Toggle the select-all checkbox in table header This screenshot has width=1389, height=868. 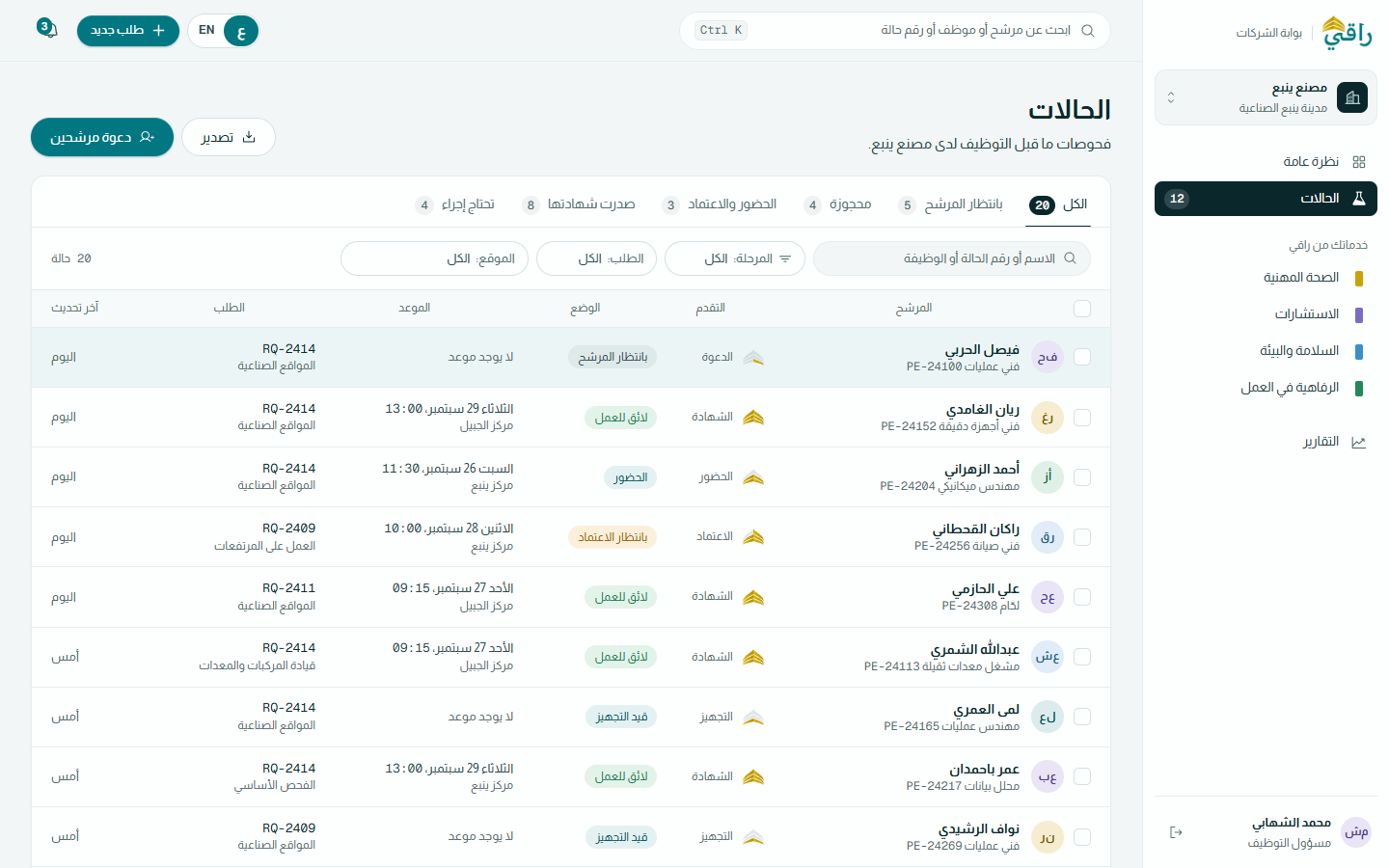click(1082, 309)
